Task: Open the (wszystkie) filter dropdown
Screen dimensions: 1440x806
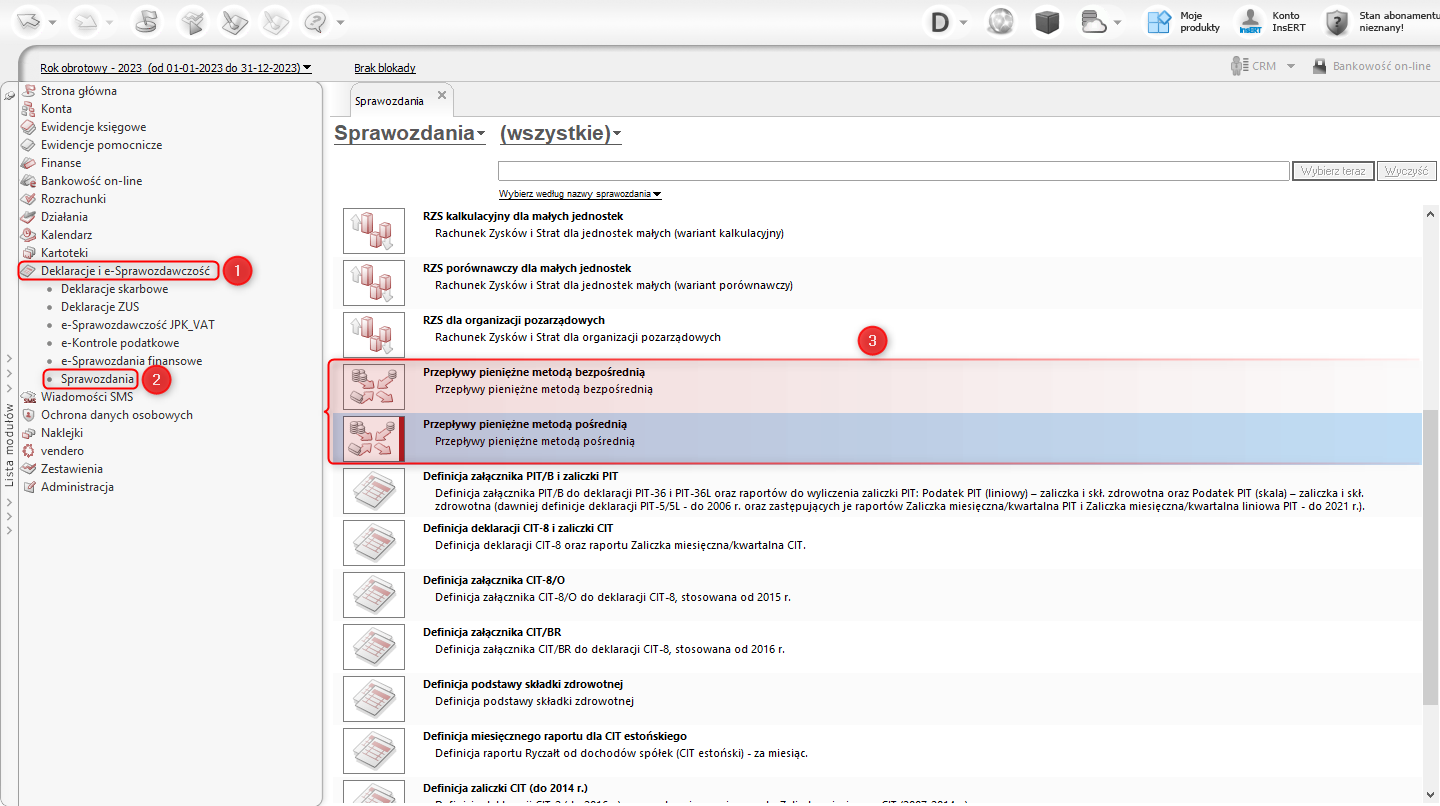Action: click(x=560, y=134)
